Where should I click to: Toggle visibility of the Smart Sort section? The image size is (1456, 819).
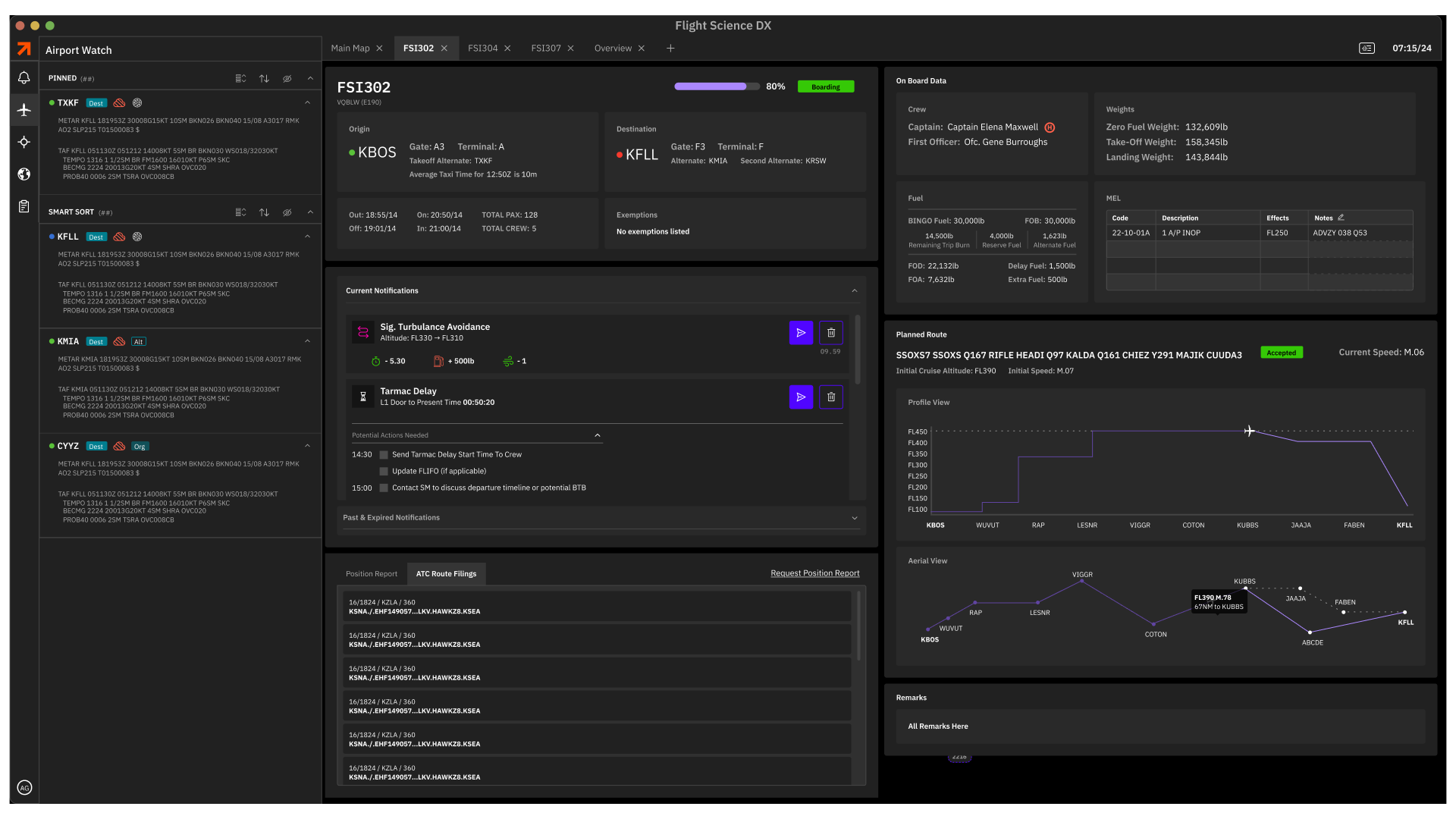pyautogui.click(x=287, y=212)
